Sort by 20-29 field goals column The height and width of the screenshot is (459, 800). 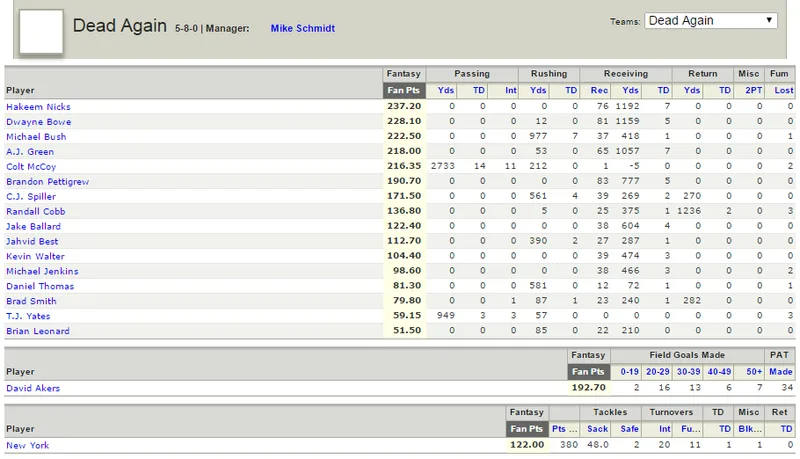tap(658, 372)
